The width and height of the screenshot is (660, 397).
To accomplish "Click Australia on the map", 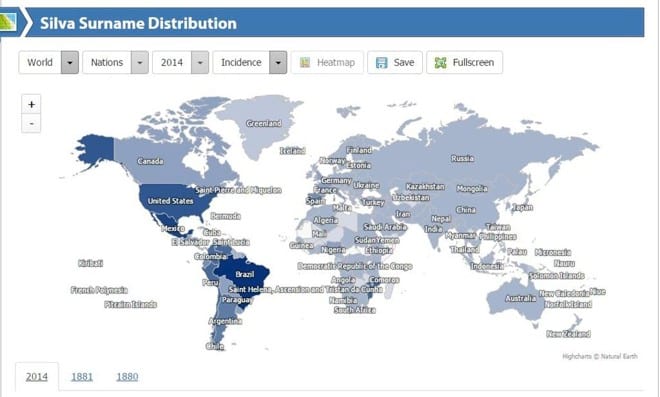I will coord(521,298).
